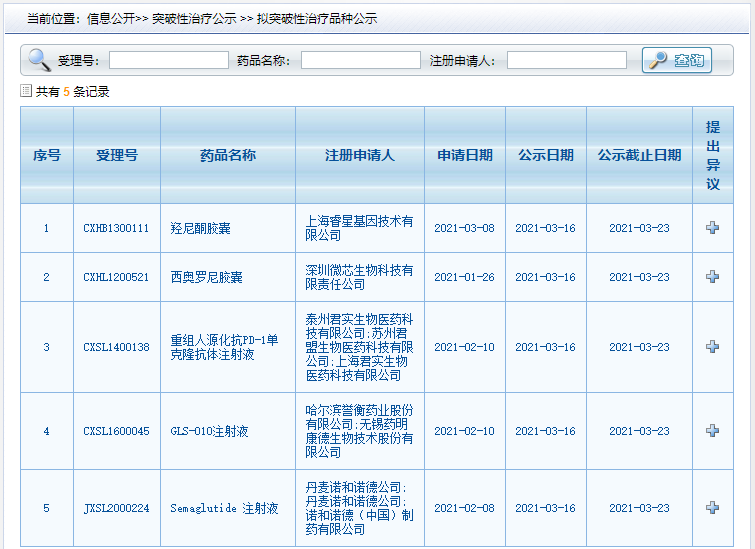Focus the 受理号 input field

169,60
